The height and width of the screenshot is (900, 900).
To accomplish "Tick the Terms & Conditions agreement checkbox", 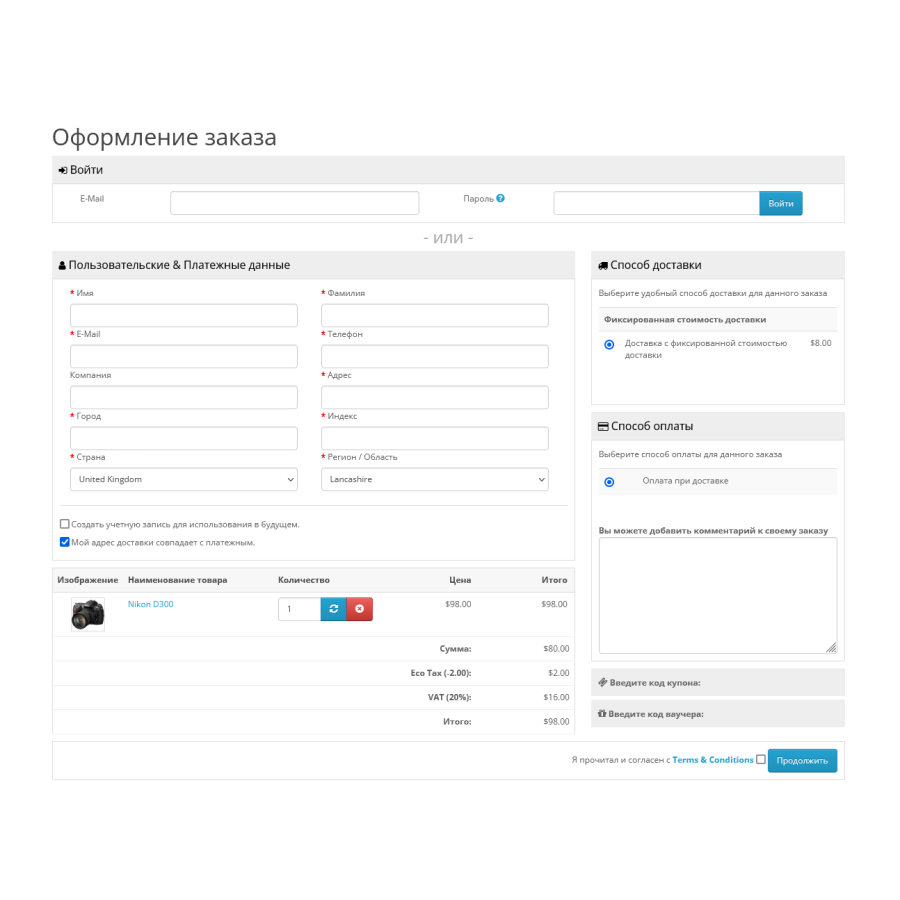I will coord(761,759).
